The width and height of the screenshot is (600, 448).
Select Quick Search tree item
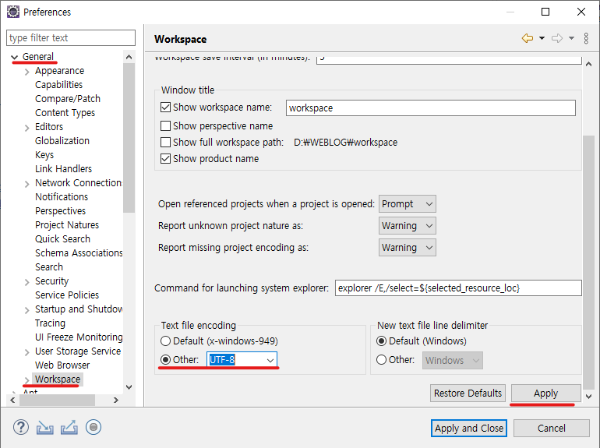pos(63,239)
